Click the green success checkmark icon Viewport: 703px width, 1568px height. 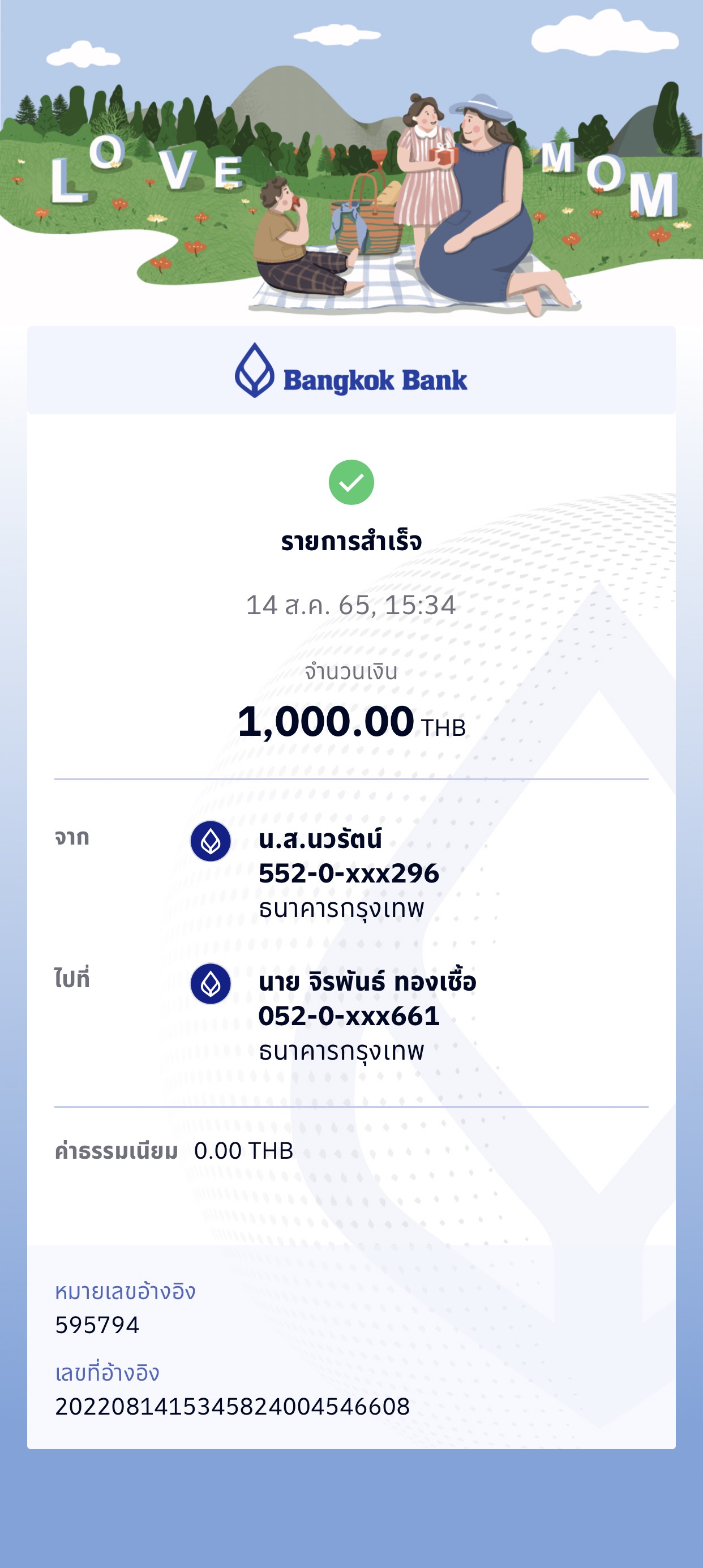[x=351, y=482]
